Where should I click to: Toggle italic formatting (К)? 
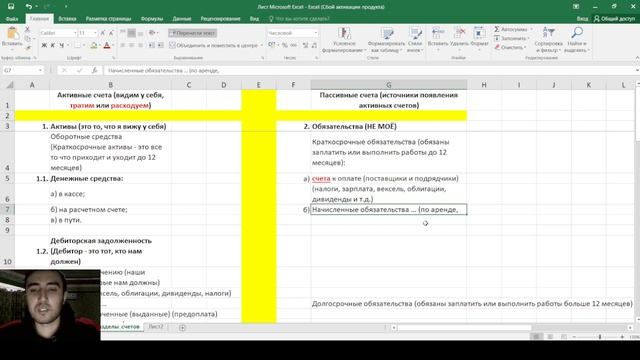point(53,45)
